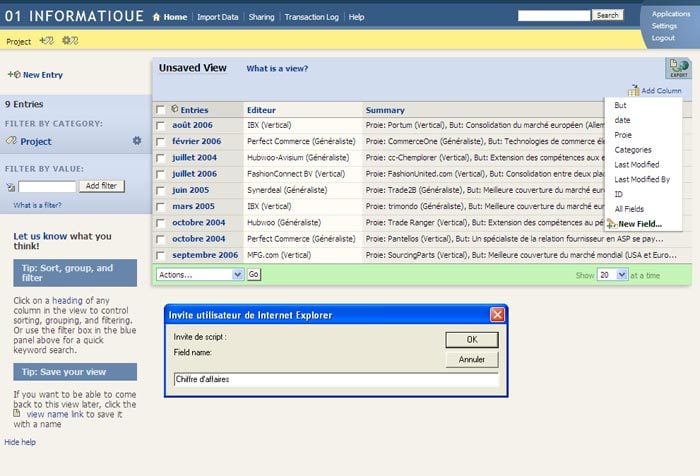700x476 pixels.
Task: Click the Export icon
Action: click(677, 68)
